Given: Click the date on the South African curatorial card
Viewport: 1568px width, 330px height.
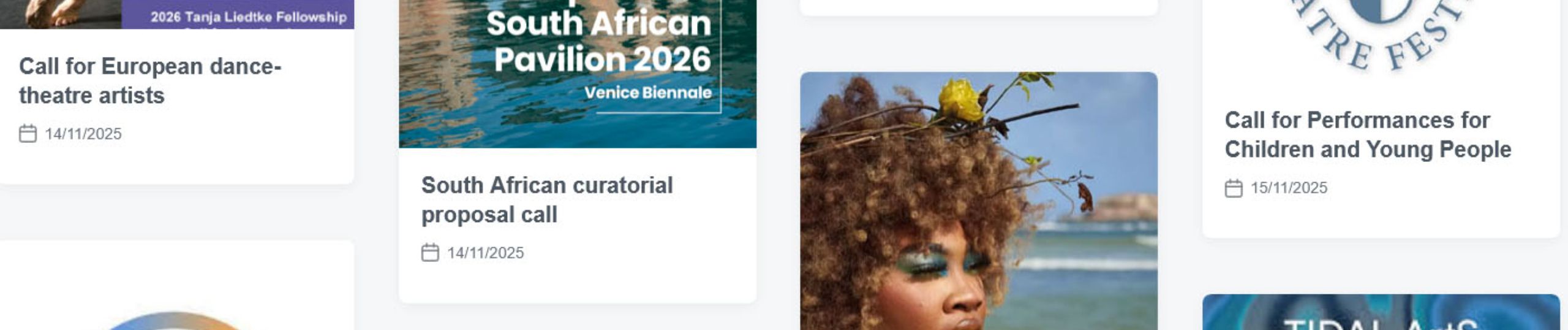Looking at the screenshot, I should [x=485, y=253].
